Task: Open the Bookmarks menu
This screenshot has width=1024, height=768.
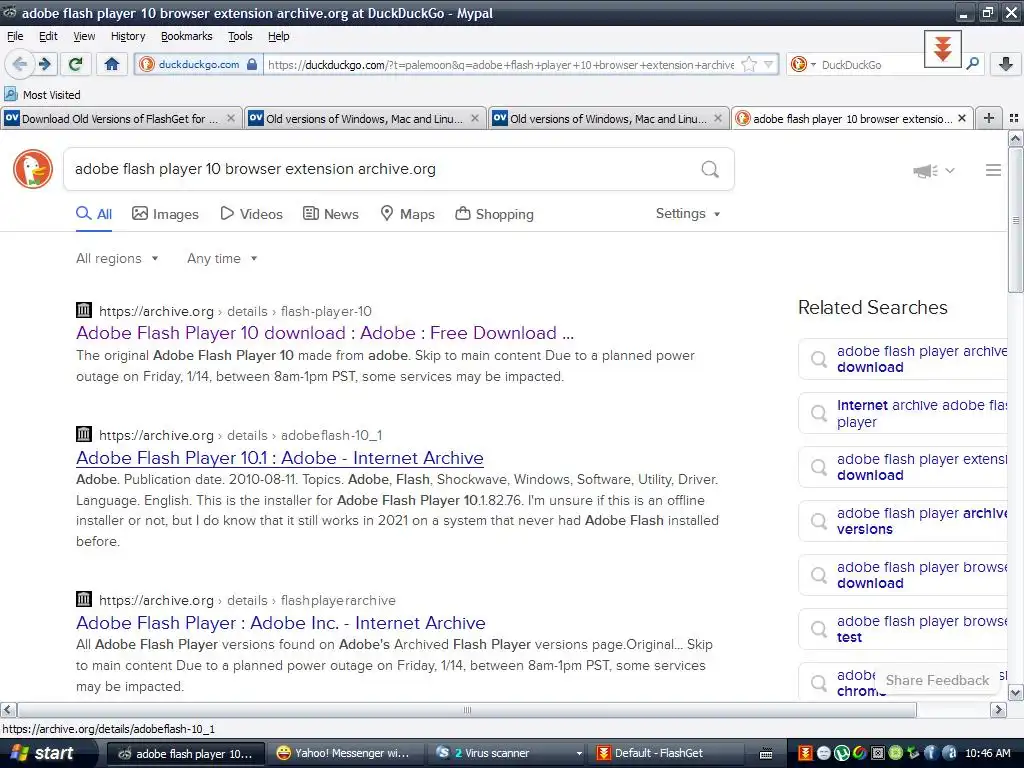Action: point(186,36)
